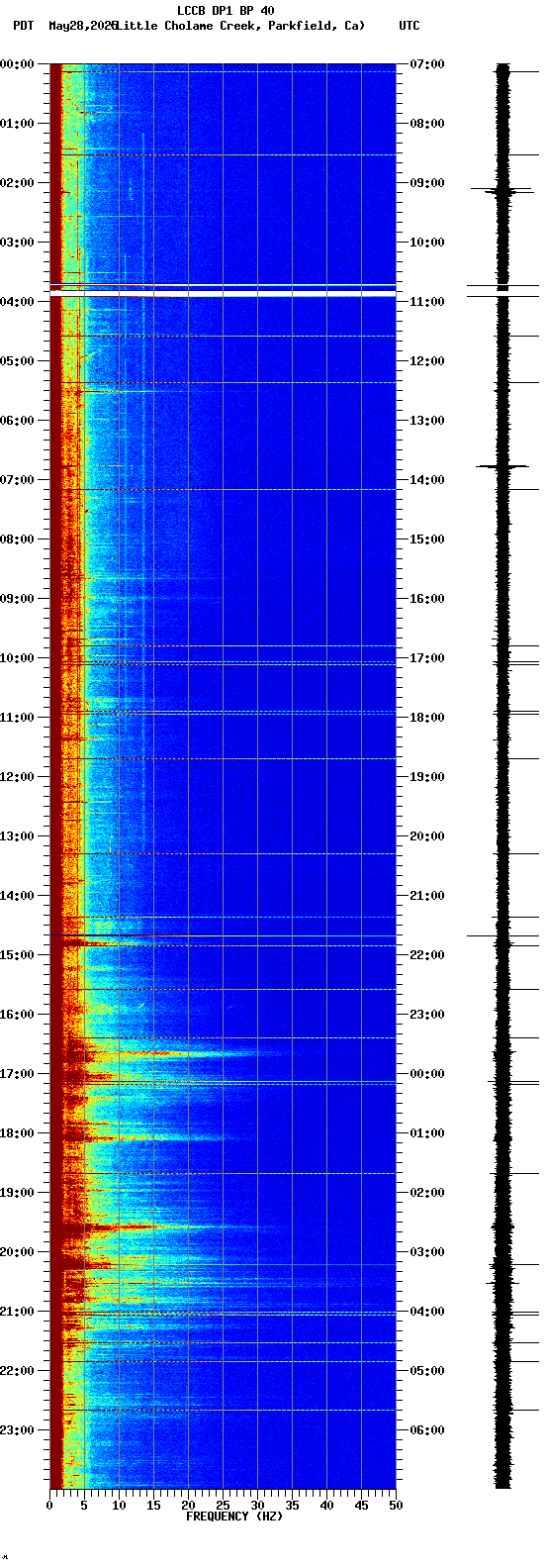Click the 03:00 label on the PDT axis
This screenshot has width=546, height=1568.
coord(18,243)
